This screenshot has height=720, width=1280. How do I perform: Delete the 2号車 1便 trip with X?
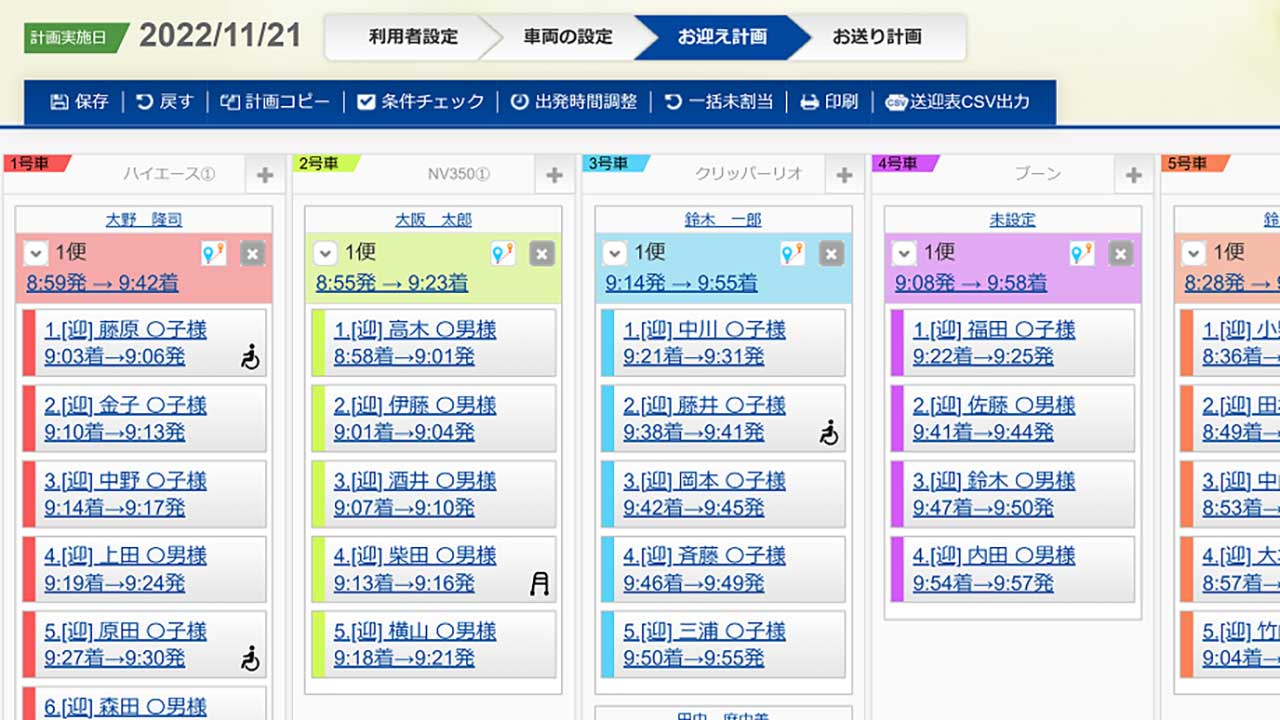[542, 254]
